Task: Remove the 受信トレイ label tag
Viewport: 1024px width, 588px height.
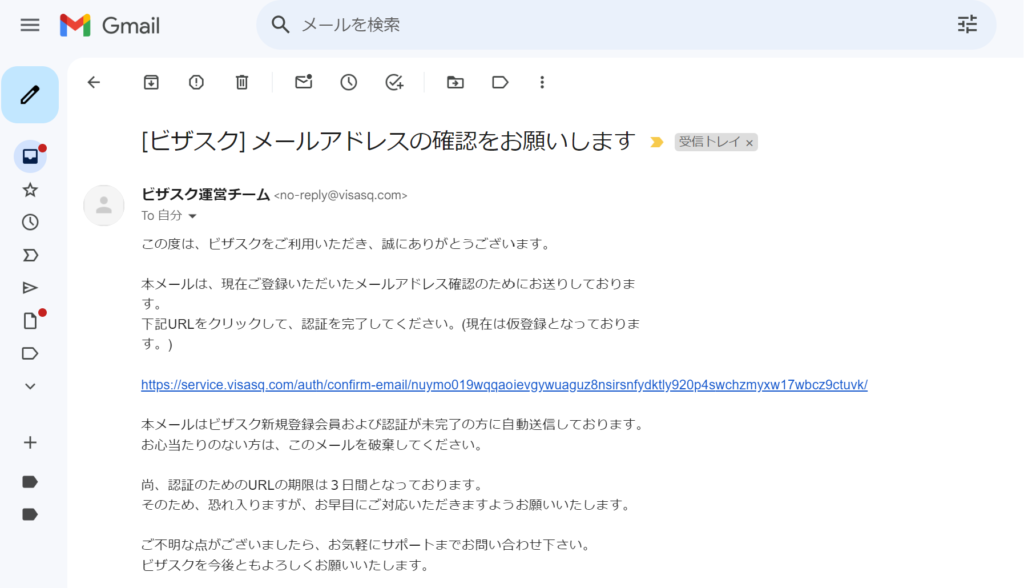Action: click(x=749, y=142)
